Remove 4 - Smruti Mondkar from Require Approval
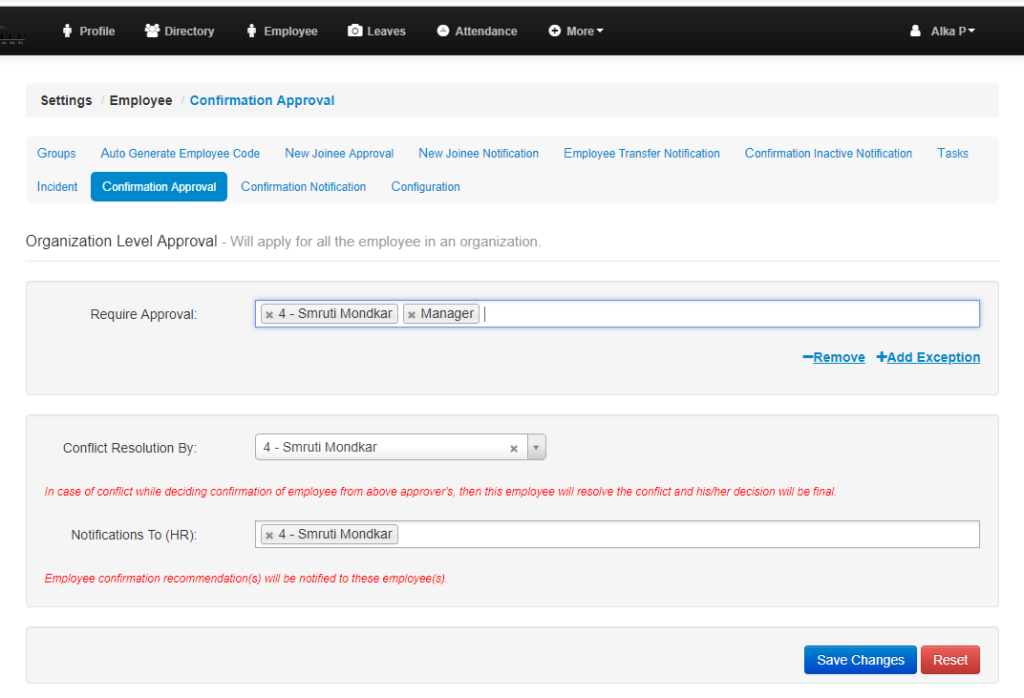1024x698 pixels. 268,313
